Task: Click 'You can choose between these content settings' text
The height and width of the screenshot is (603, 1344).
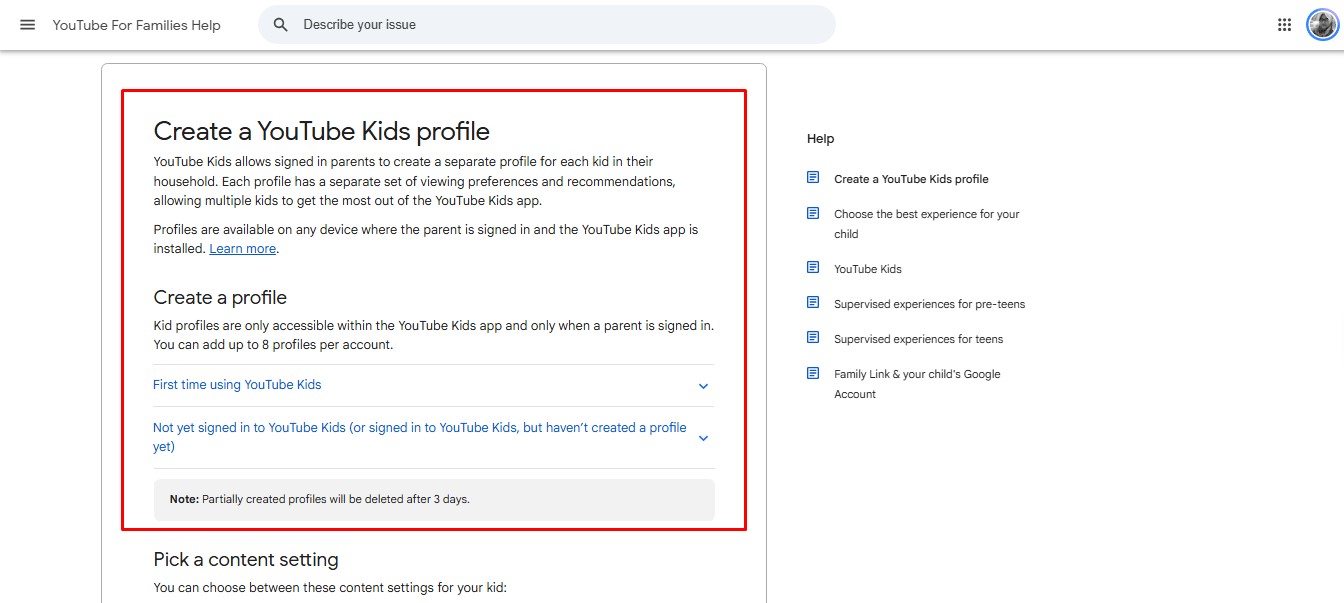Action: 330,588
